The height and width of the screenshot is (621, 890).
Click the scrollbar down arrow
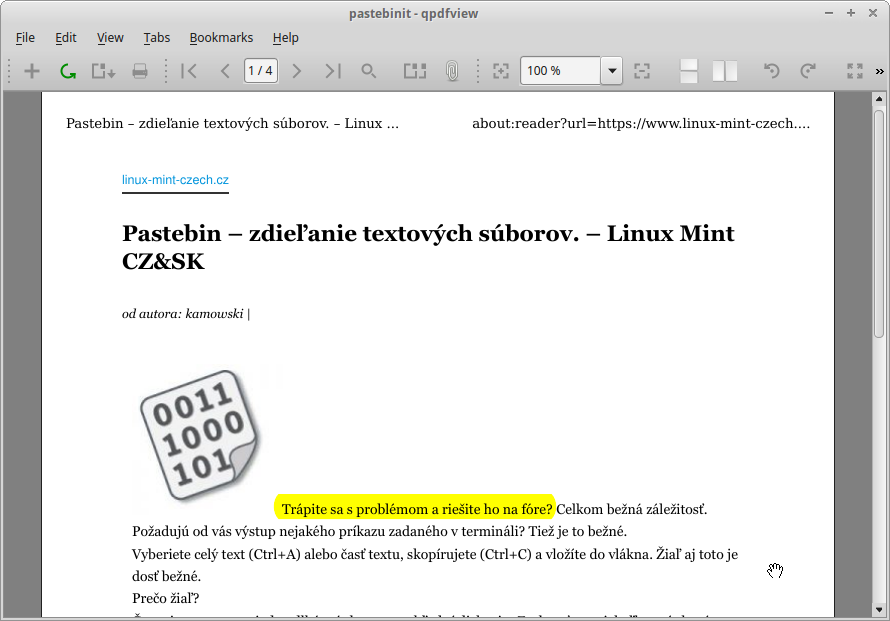pyautogui.click(x=879, y=610)
